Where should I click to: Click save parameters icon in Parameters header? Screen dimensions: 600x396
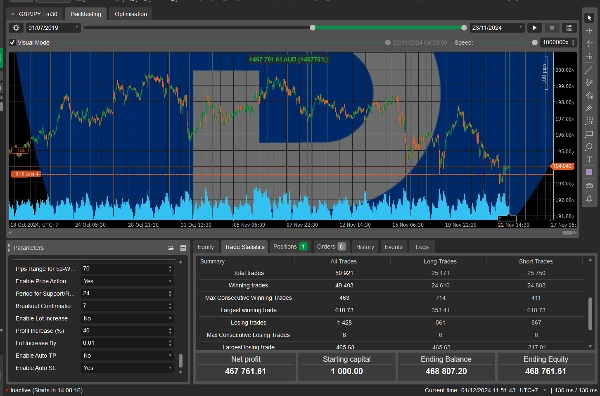click(x=183, y=248)
